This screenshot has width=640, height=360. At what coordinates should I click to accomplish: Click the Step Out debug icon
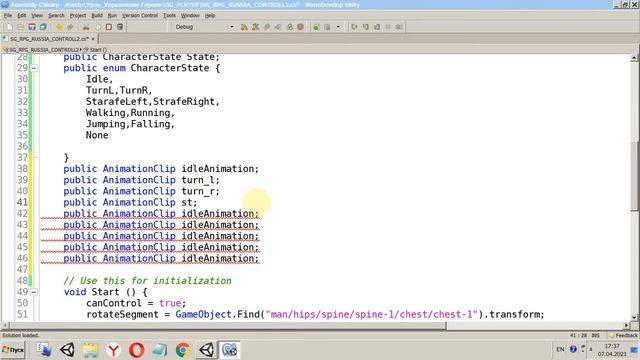pos(377,27)
